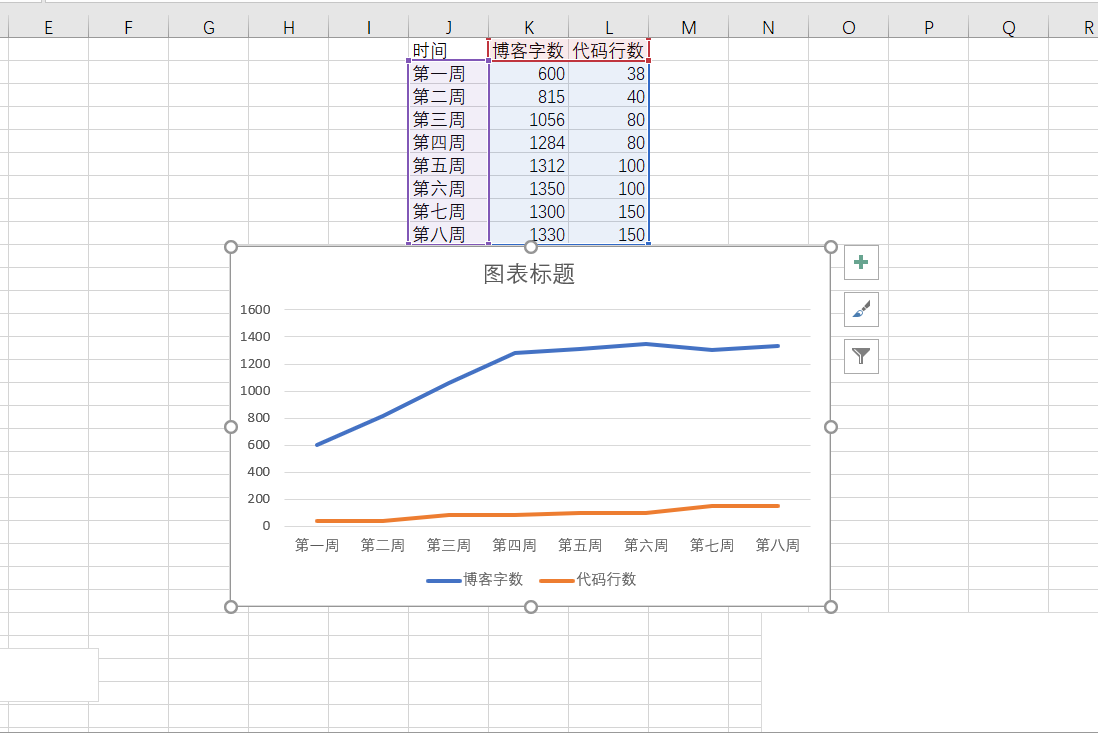The width and height of the screenshot is (1098, 733).
Task: Open the Chart Styles paintbrush button
Action: pos(861,309)
